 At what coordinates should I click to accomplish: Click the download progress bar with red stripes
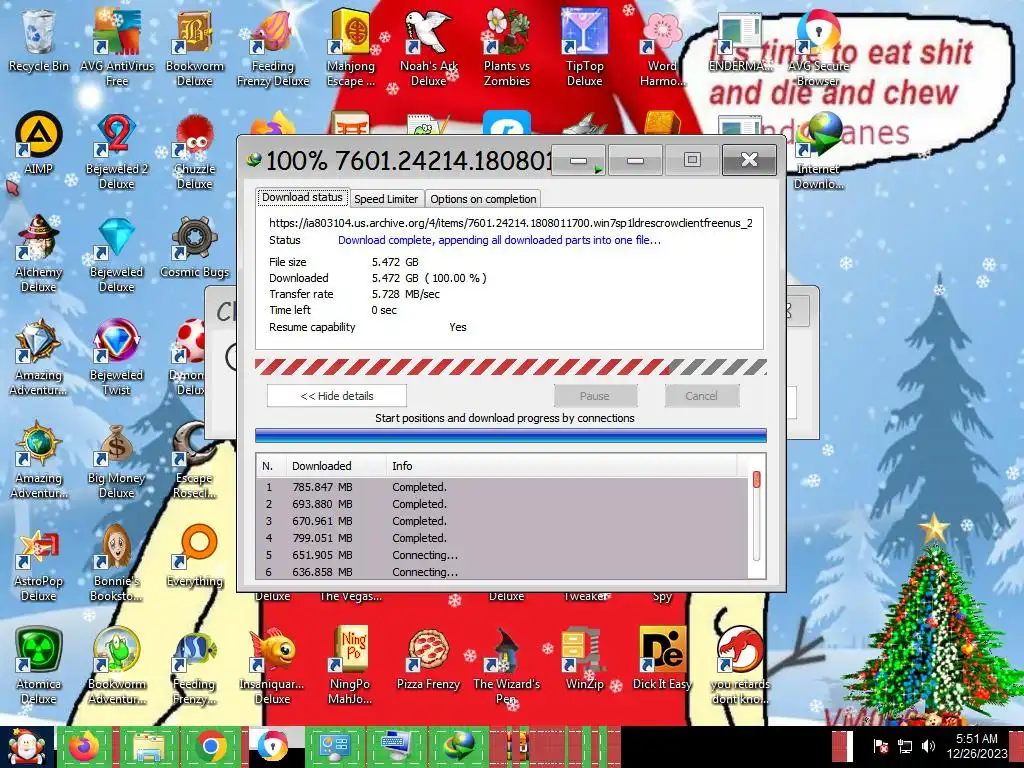coord(511,366)
